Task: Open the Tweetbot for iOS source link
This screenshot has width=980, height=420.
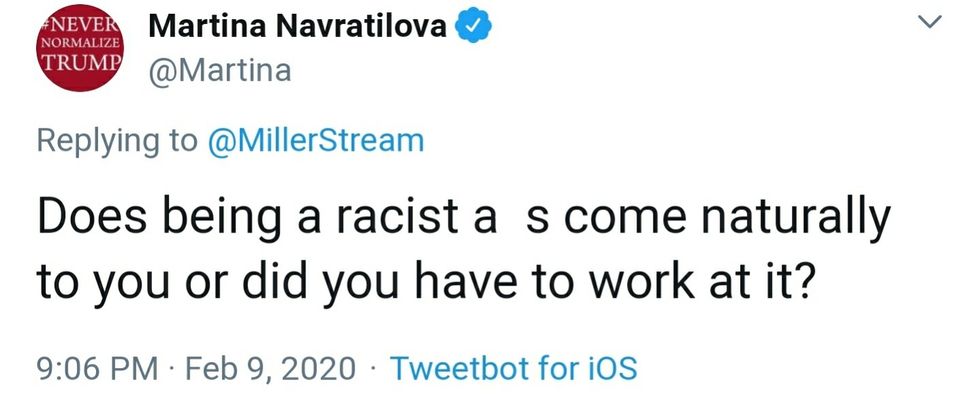Action: pos(513,368)
